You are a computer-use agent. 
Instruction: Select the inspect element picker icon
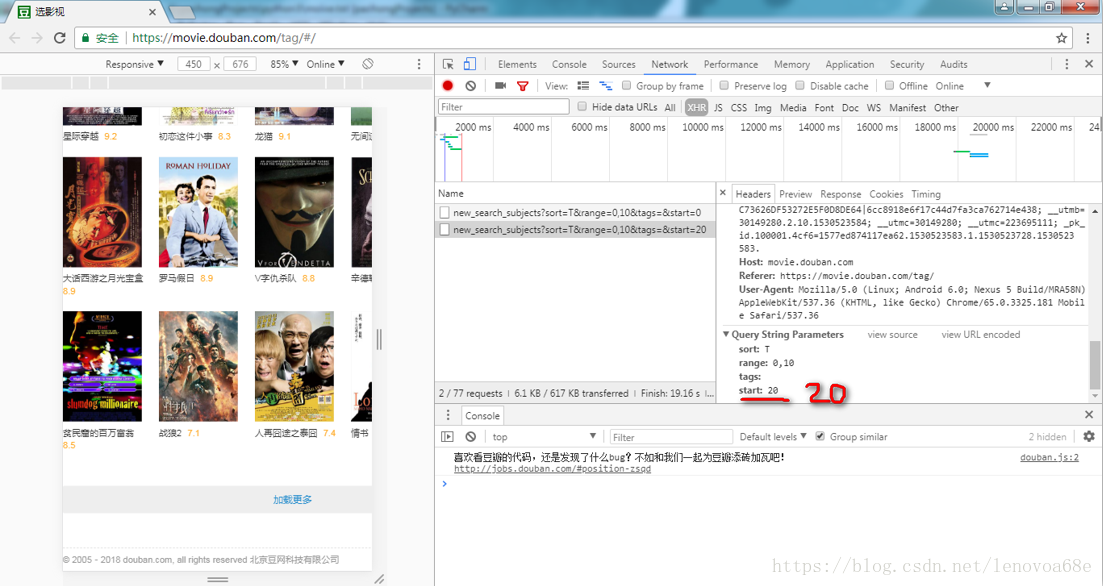pos(448,64)
